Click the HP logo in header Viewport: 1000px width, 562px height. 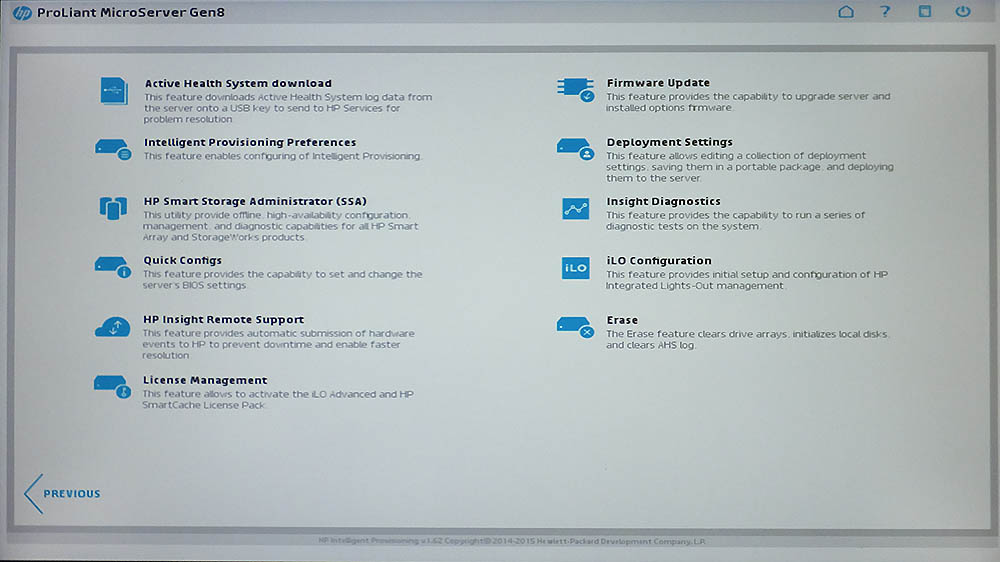pyautogui.click(x=22, y=13)
